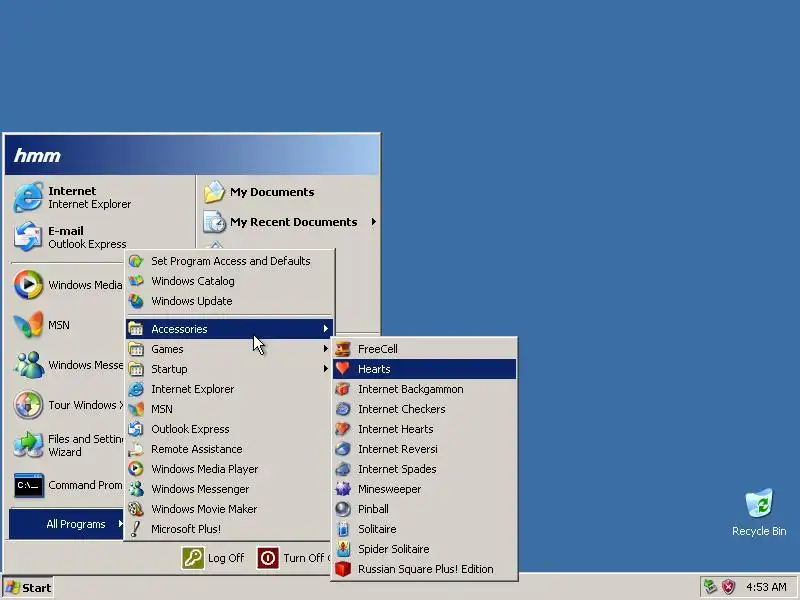Expand the Accessories submenu arrow

coord(326,329)
